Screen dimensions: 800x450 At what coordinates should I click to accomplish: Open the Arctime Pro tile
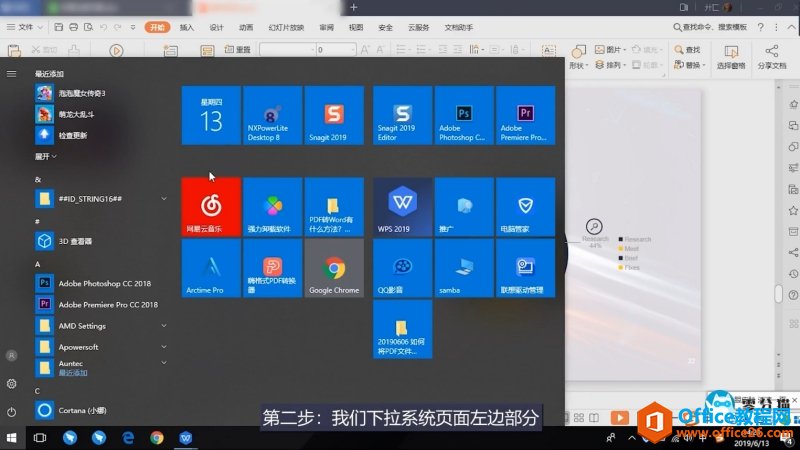211,270
